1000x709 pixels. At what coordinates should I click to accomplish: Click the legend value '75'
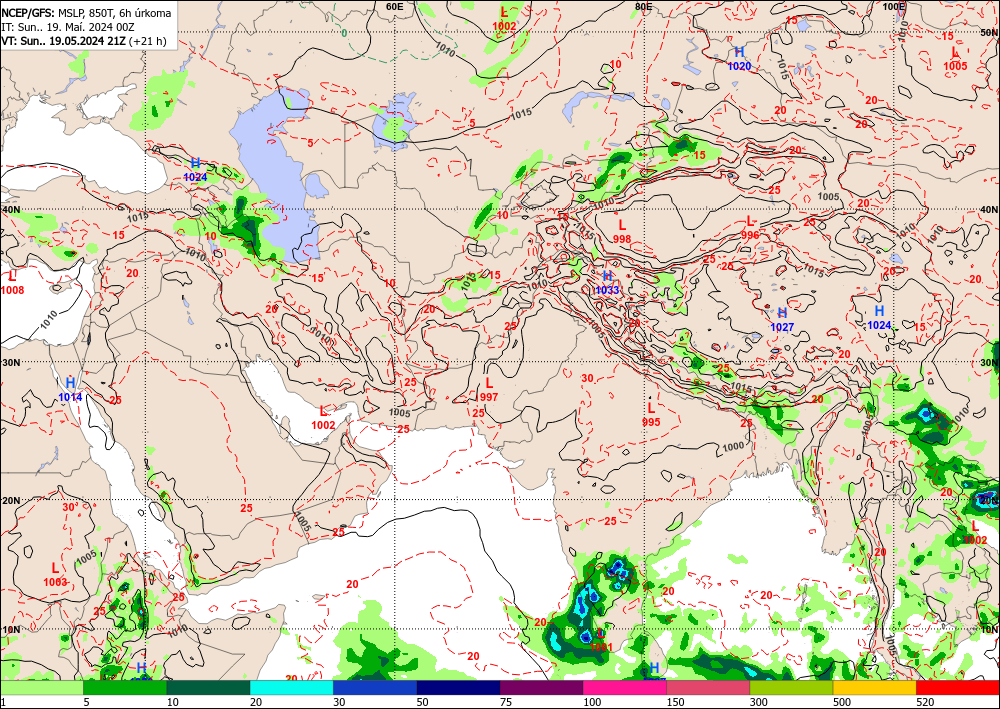click(506, 702)
